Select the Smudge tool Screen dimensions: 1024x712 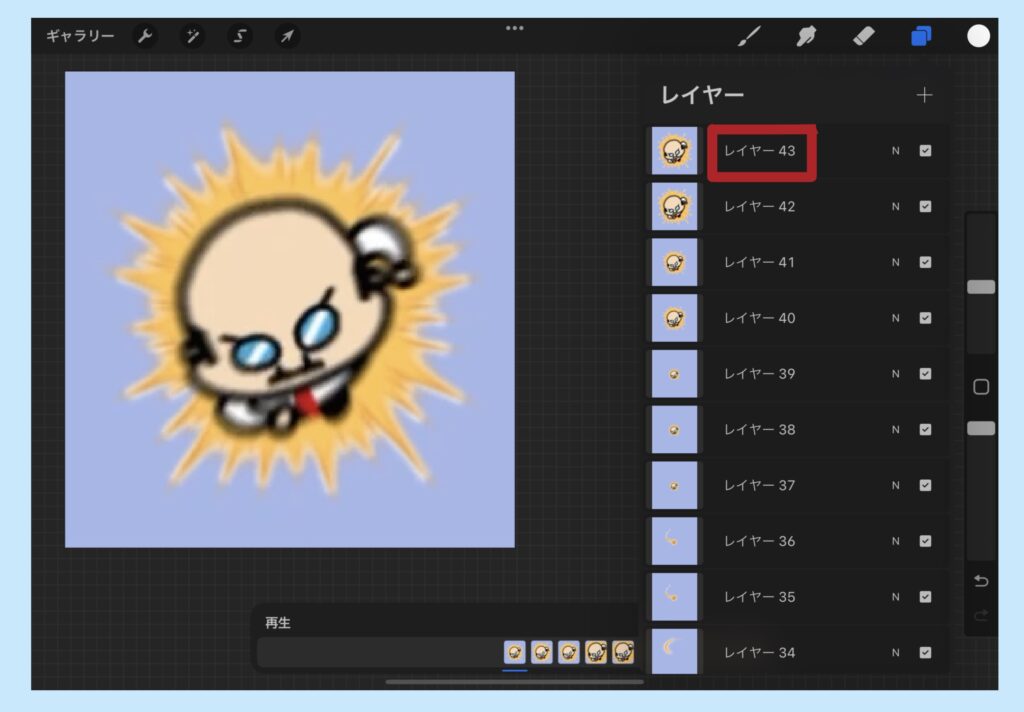click(x=807, y=36)
